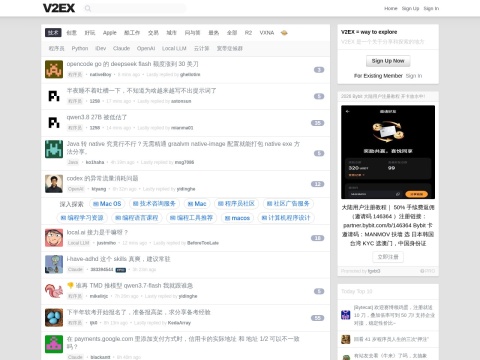Image resolution: width=480 pixels, height=360 pixels.
Task: Click the 'Mac OS' explore chip
Action: click(107, 204)
